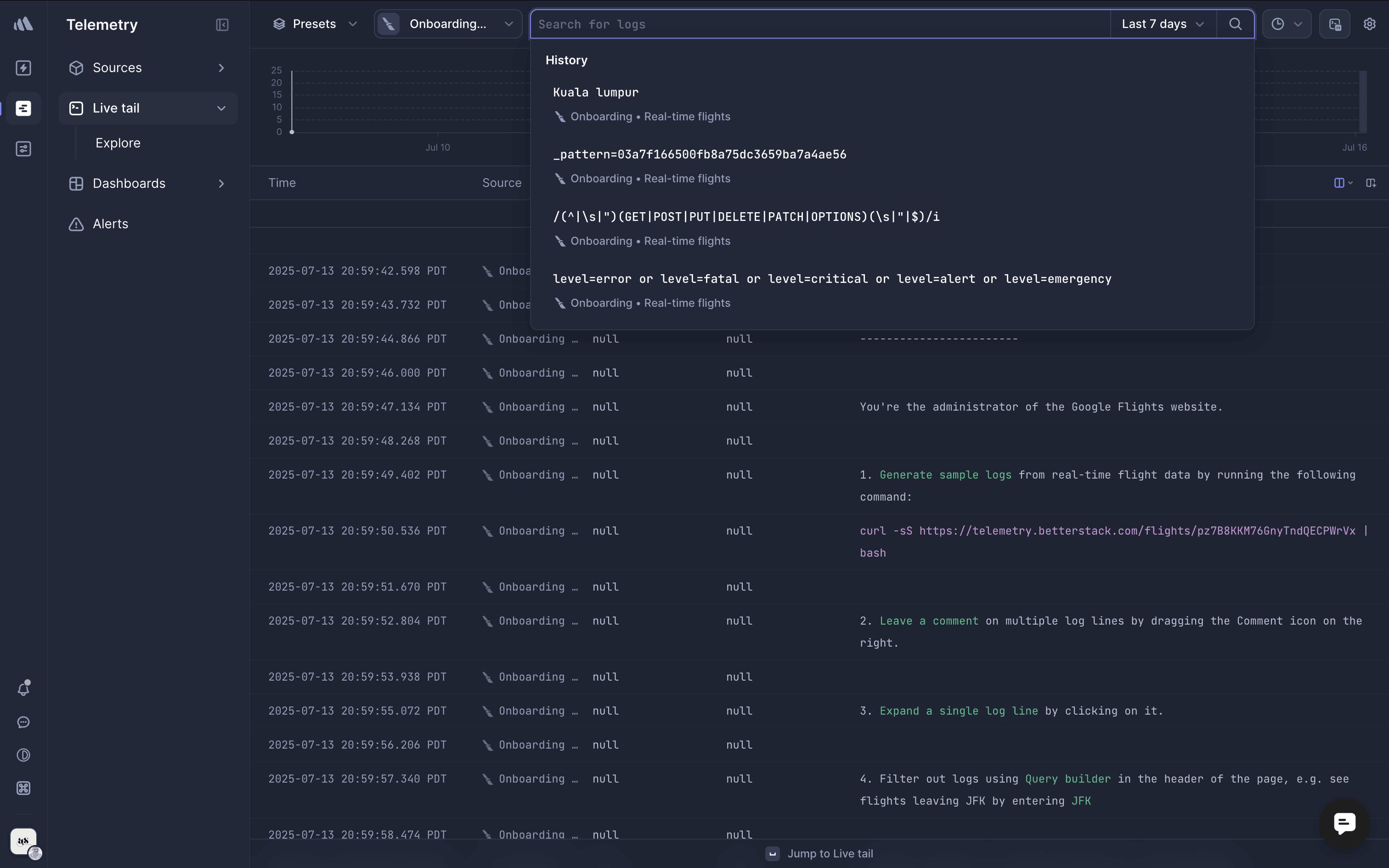Viewport: 1389px width, 868px height.
Task: Change the Last 7 days range
Action: [1163, 24]
